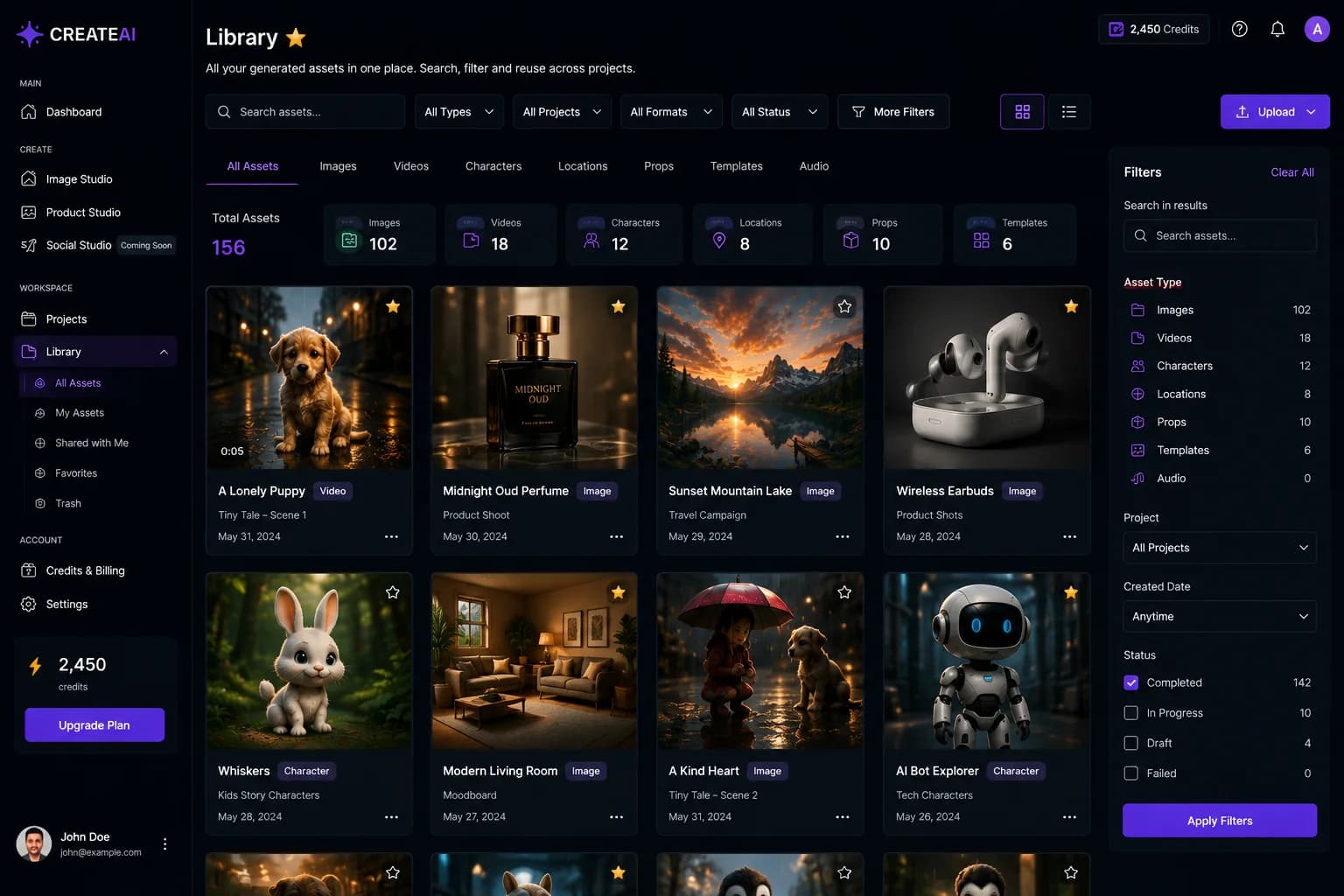Uncheck the Completed status checkbox

click(1131, 682)
